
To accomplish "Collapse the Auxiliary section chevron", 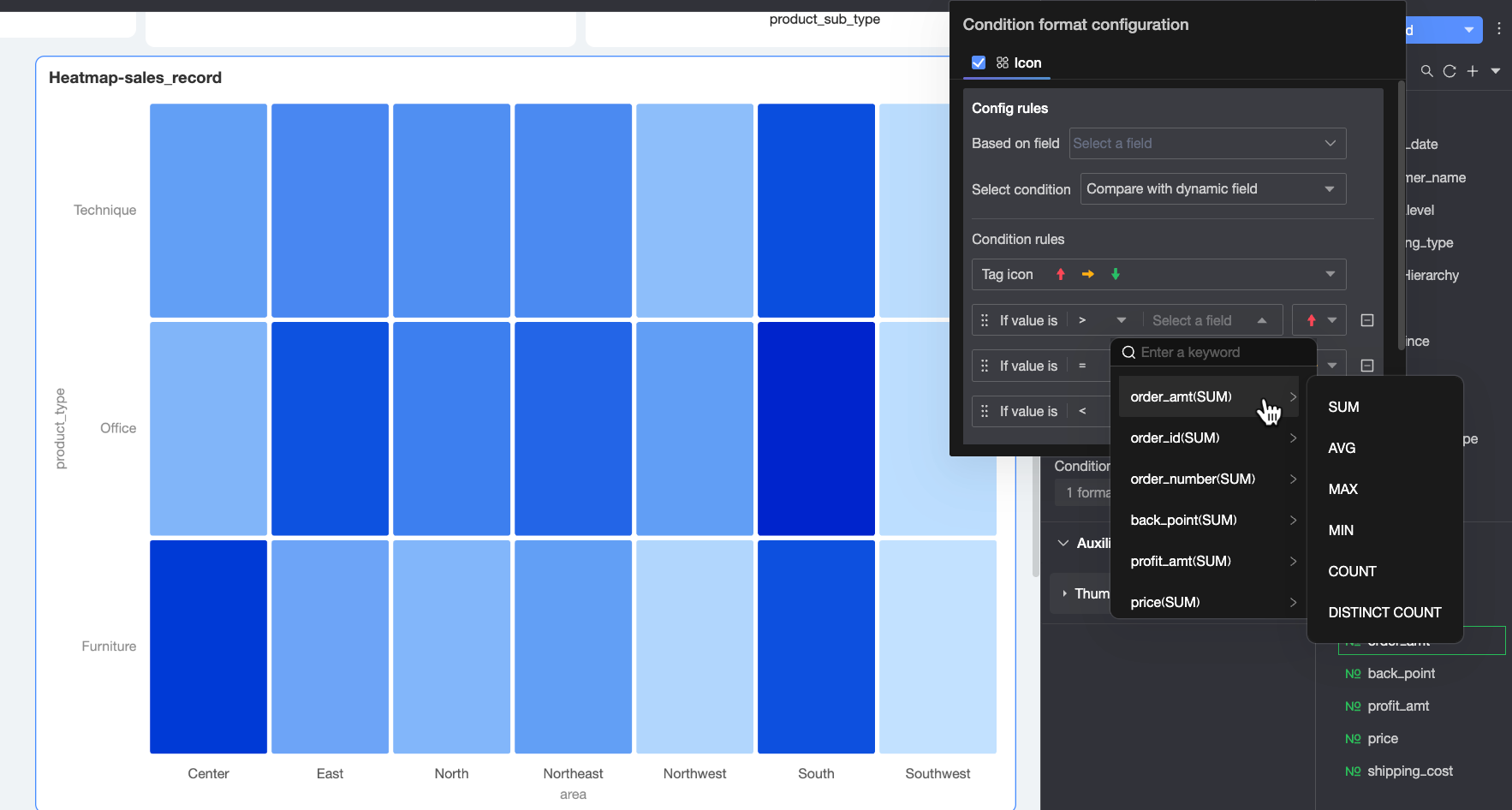I will coord(1063,543).
